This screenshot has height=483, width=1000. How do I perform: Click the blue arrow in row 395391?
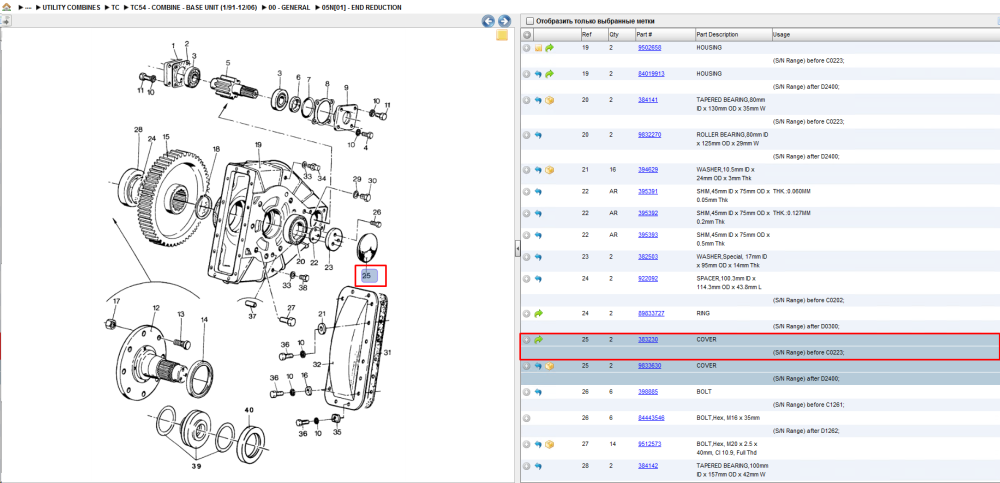pos(539,191)
